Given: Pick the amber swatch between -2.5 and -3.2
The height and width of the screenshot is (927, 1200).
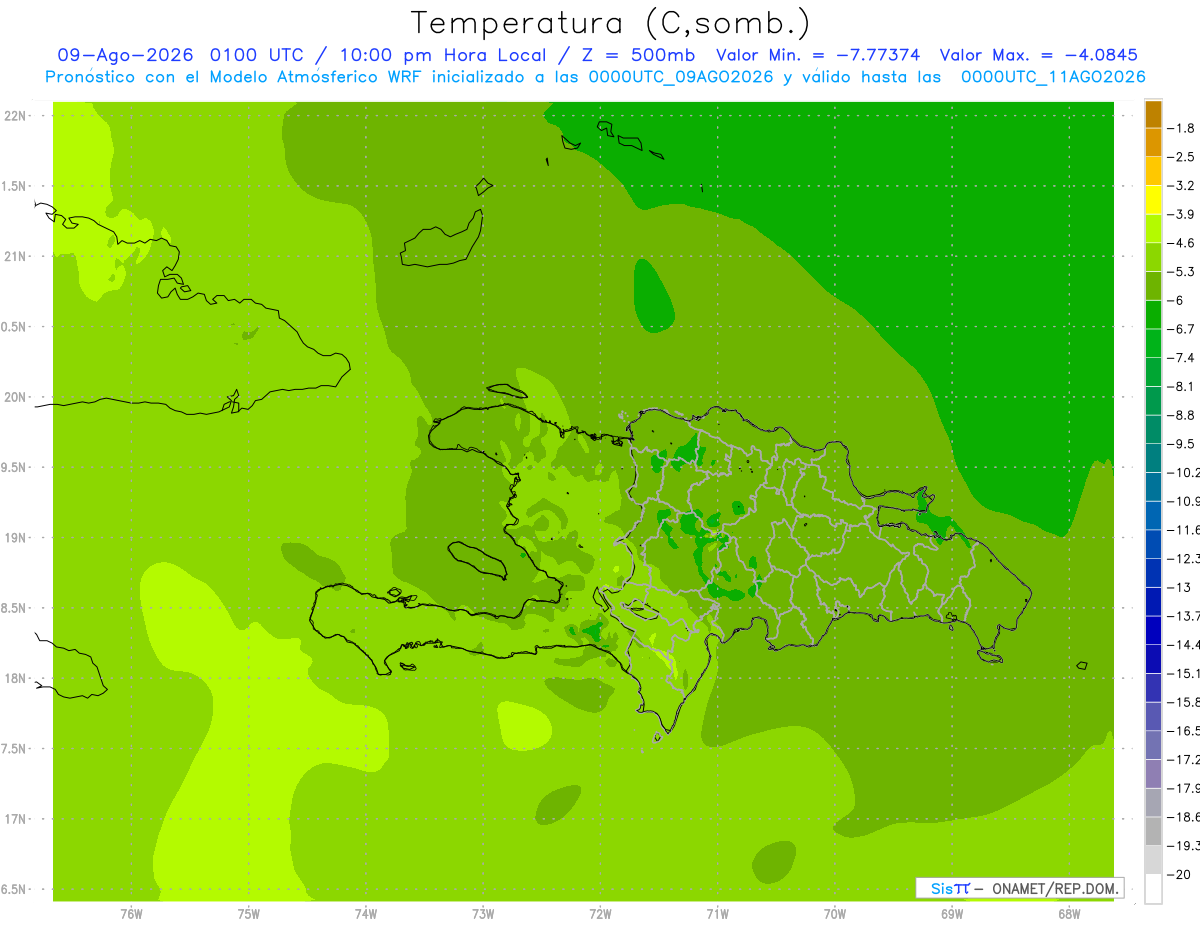Looking at the screenshot, I should pyautogui.click(x=1153, y=171).
